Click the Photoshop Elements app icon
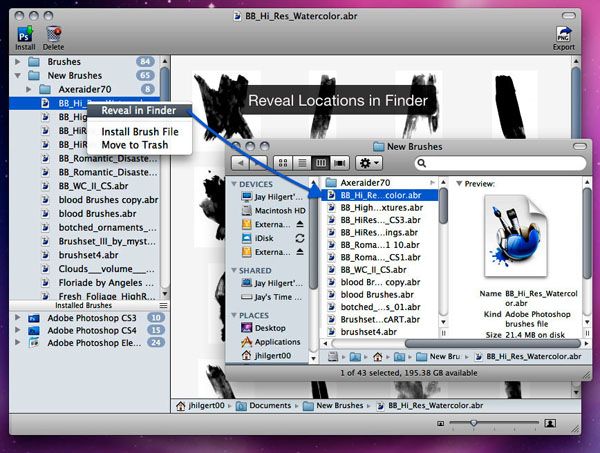The width and height of the screenshot is (600, 453). (x=34, y=342)
